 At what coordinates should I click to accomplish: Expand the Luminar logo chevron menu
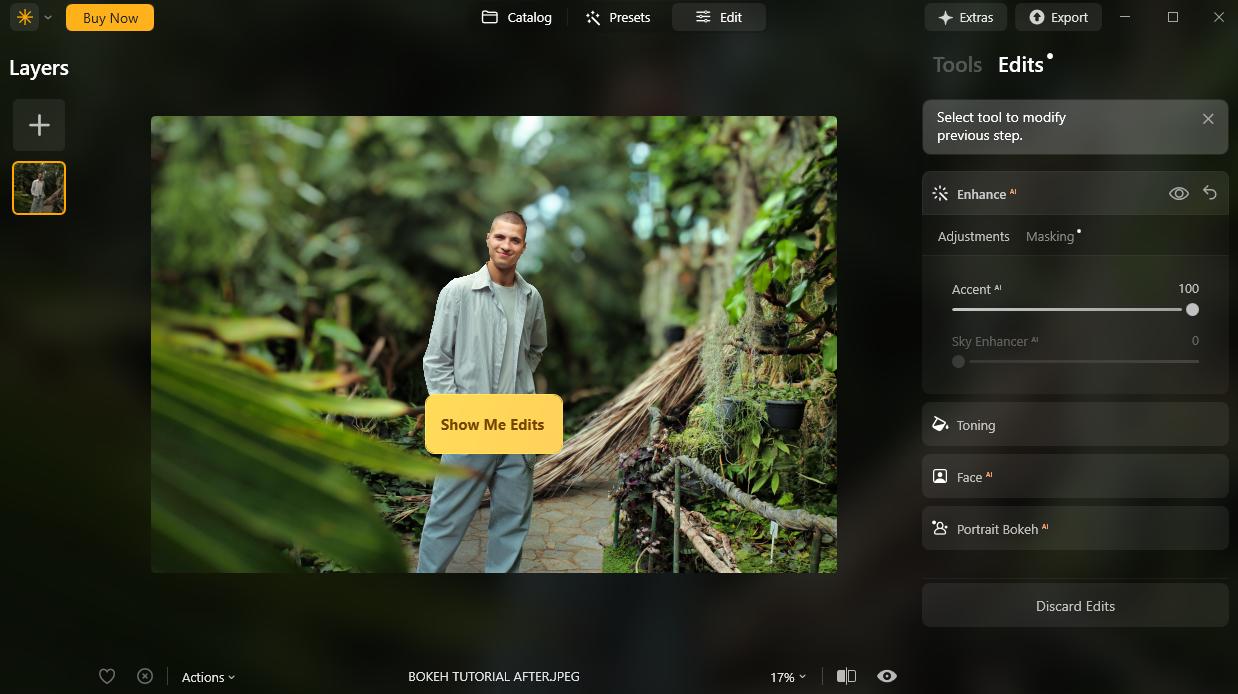[46, 17]
